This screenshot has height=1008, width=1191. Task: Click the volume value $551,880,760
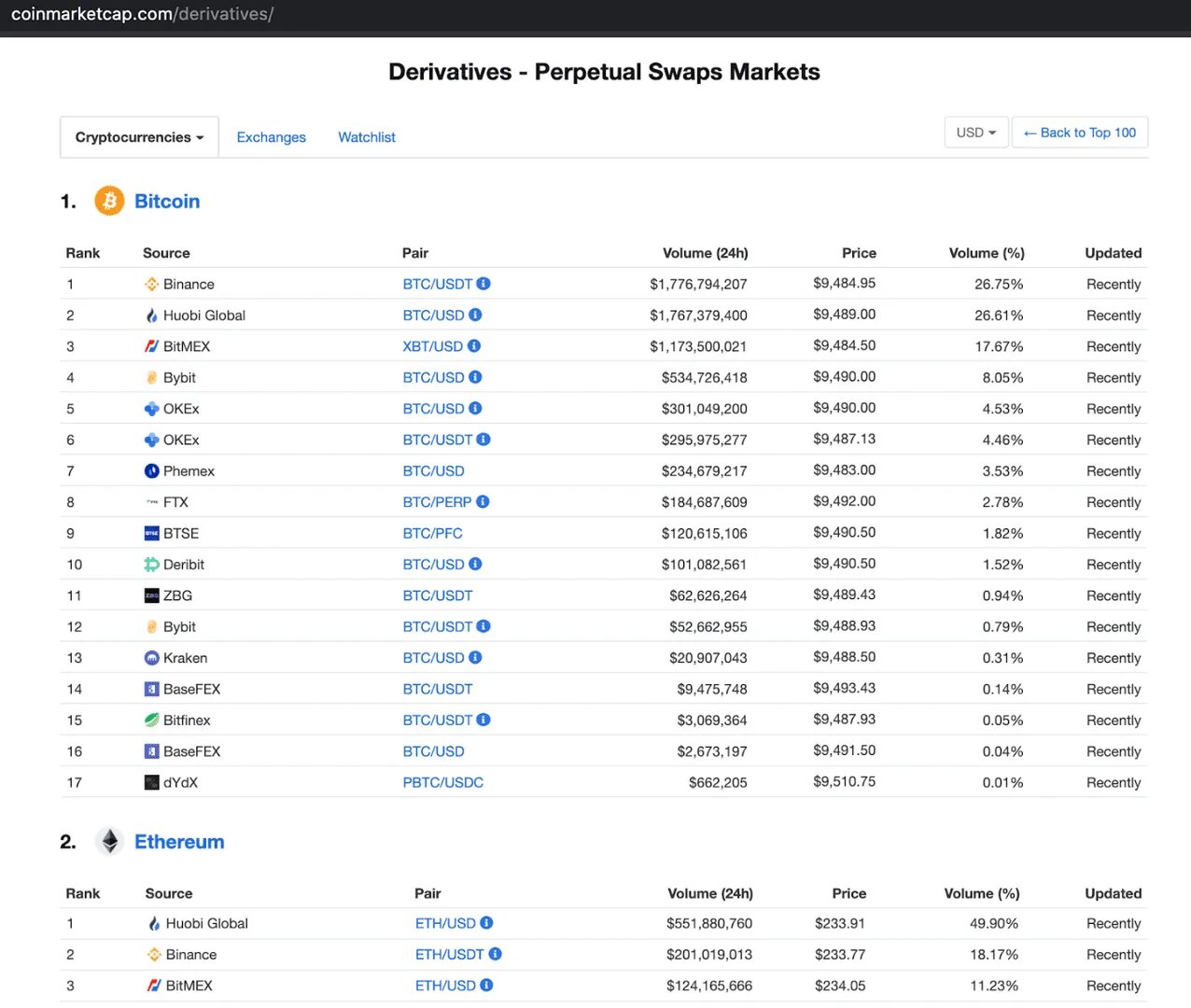tap(709, 923)
